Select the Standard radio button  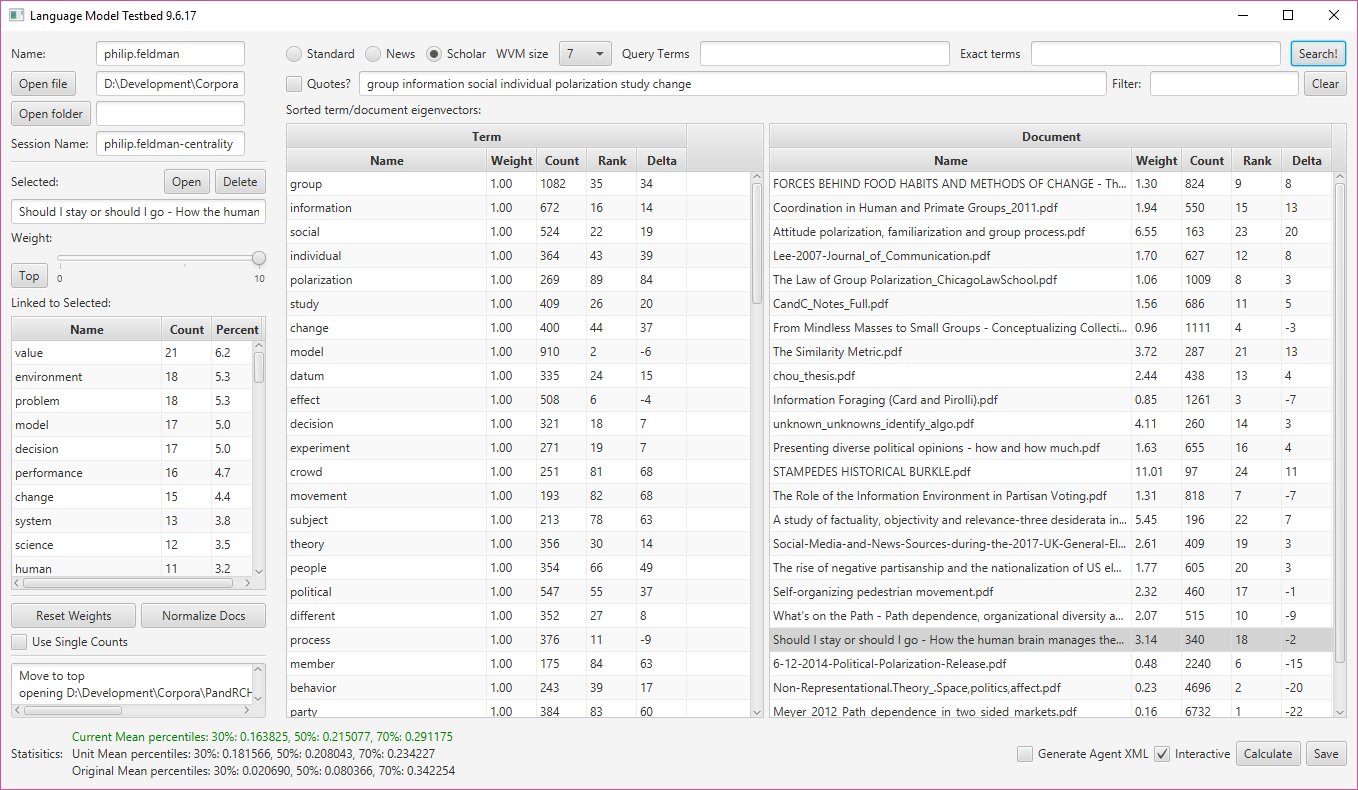click(294, 54)
